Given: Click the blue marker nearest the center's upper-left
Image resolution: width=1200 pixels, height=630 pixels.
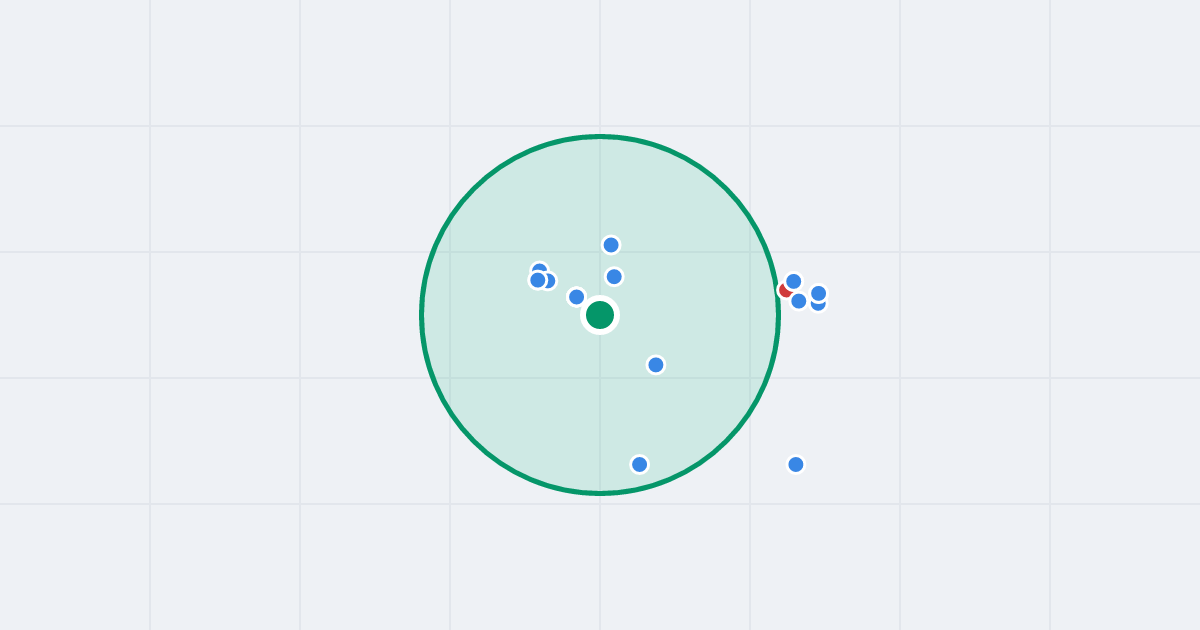Looking at the screenshot, I should (x=577, y=297).
